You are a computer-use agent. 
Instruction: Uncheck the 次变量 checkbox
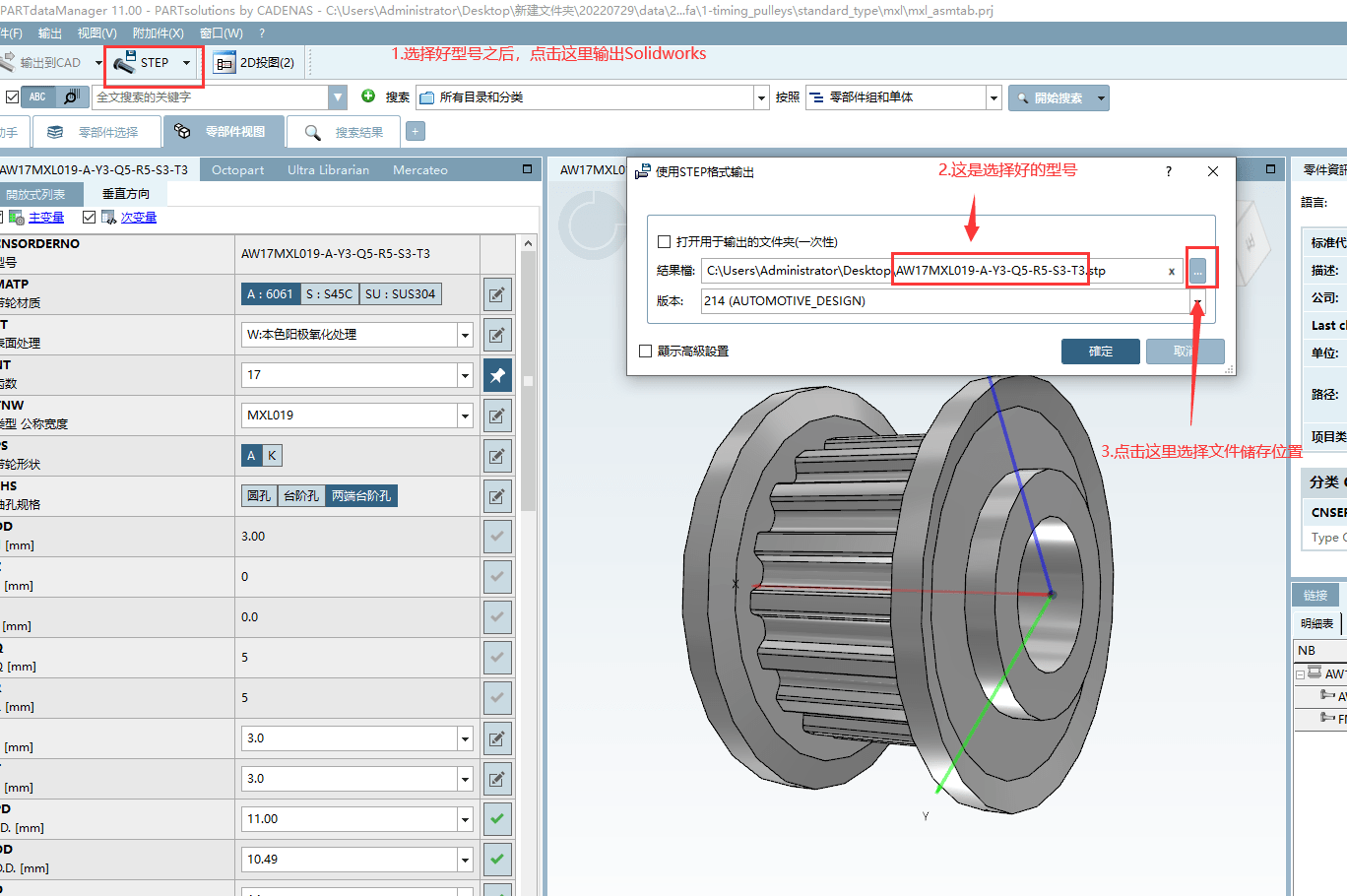pyautogui.click(x=90, y=217)
